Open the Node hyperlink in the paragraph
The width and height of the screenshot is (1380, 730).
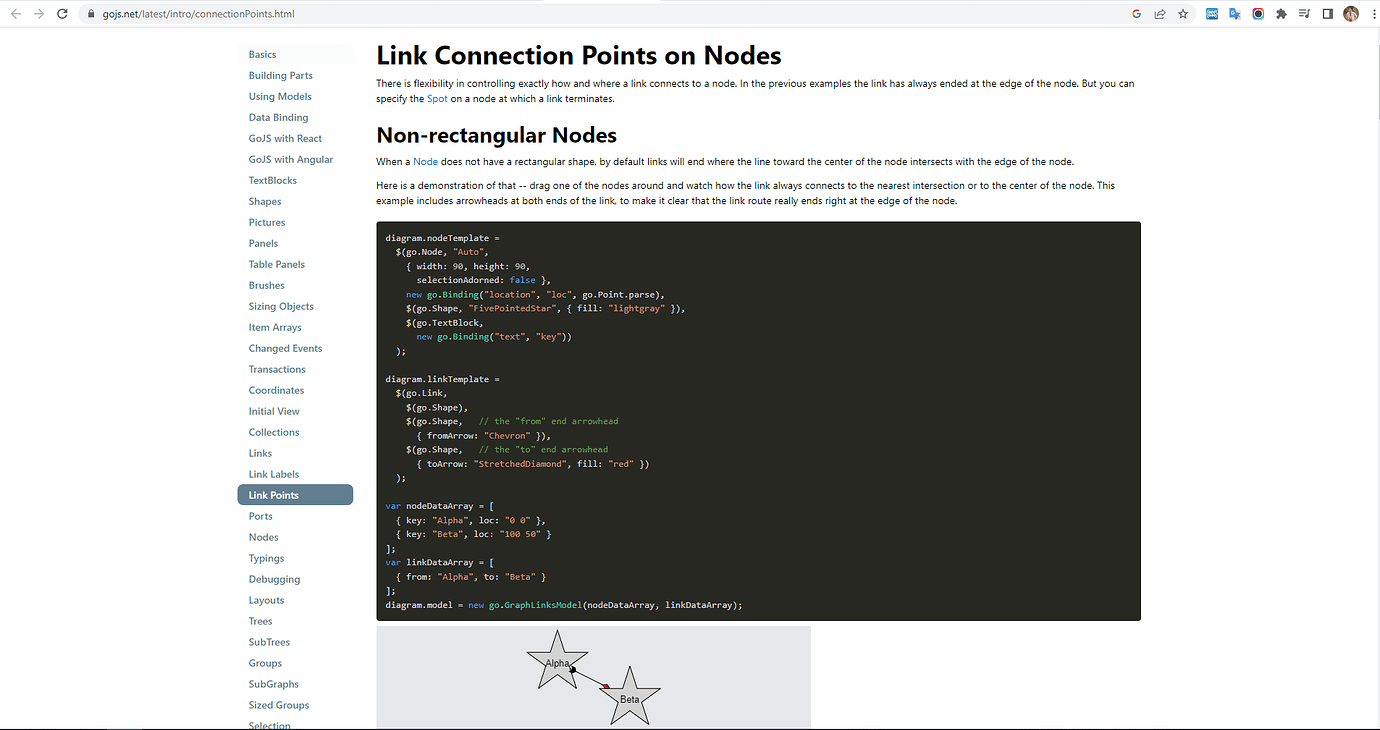425,162
